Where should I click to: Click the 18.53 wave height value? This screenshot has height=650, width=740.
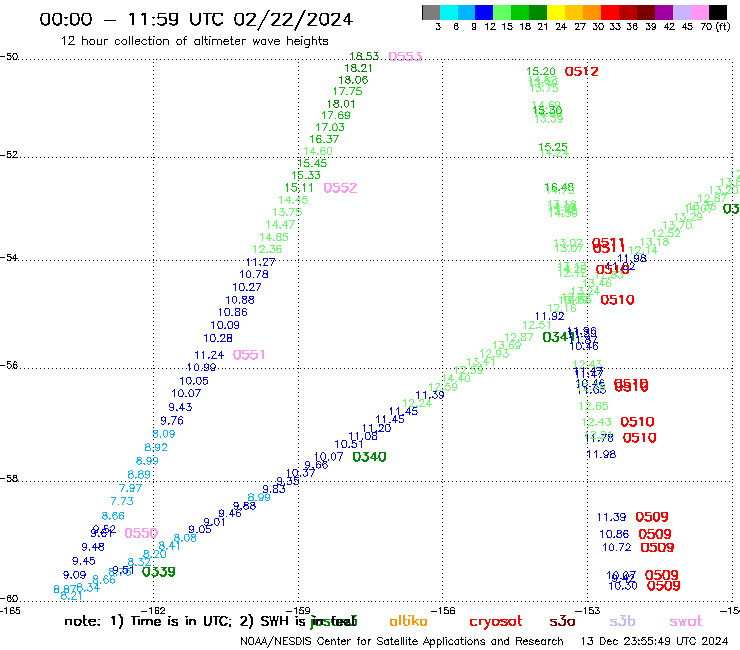[364, 56]
